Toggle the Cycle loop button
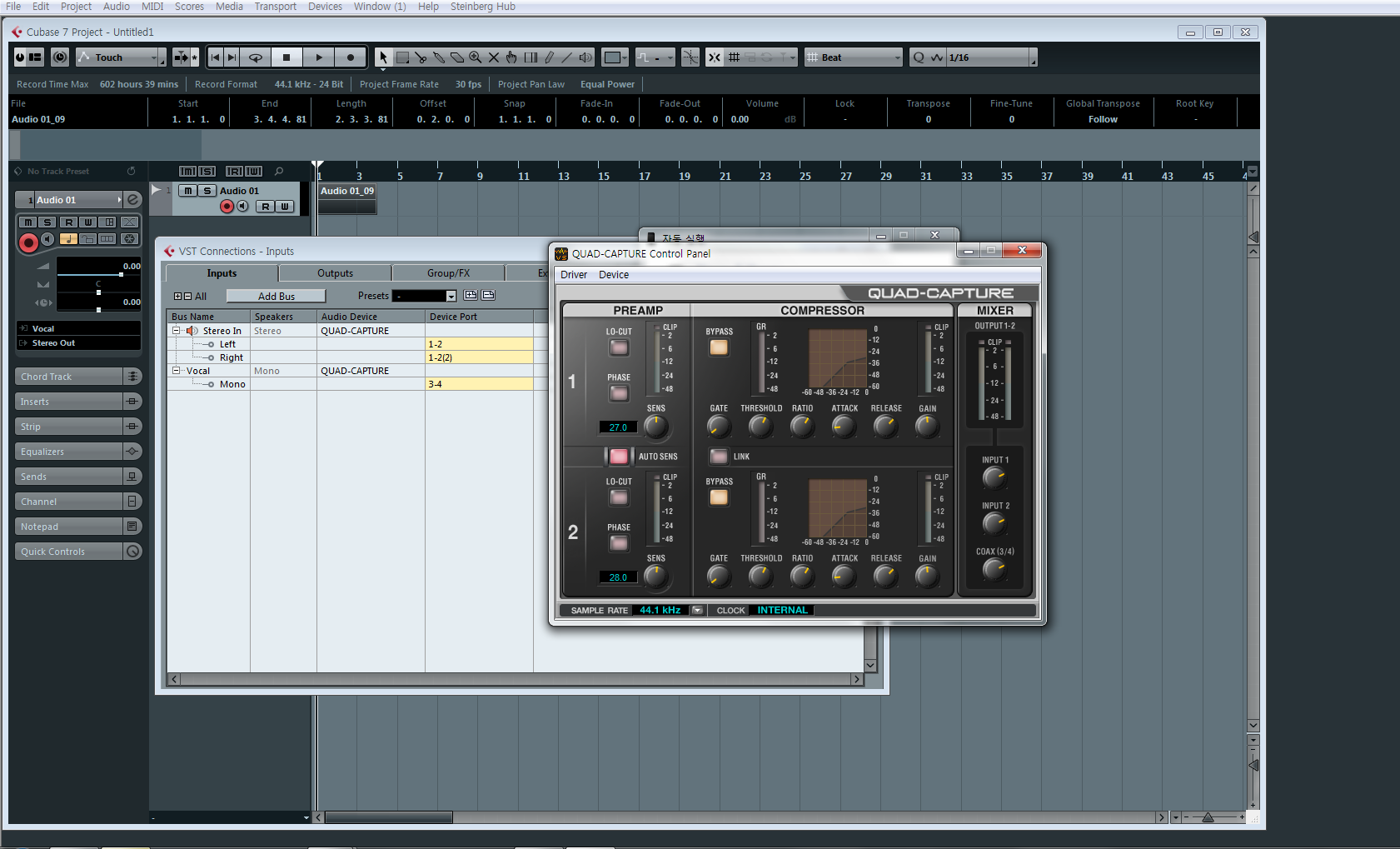The image size is (1400, 849). 256,57
